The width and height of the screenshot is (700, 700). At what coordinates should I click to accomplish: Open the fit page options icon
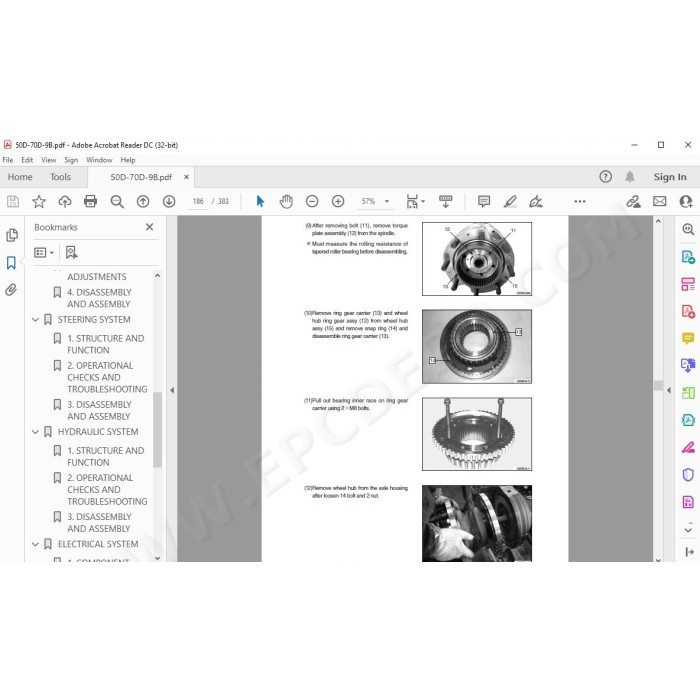pos(415,201)
